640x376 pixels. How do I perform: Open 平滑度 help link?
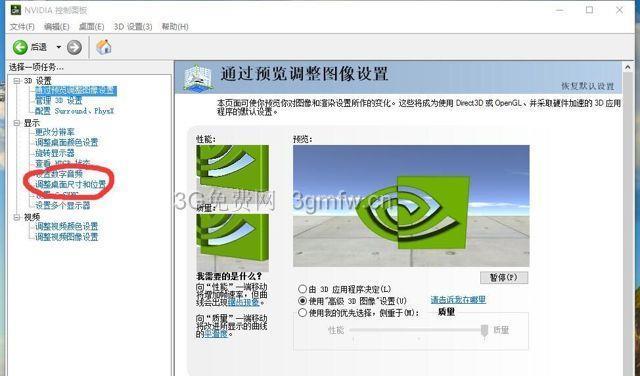coord(216,334)
